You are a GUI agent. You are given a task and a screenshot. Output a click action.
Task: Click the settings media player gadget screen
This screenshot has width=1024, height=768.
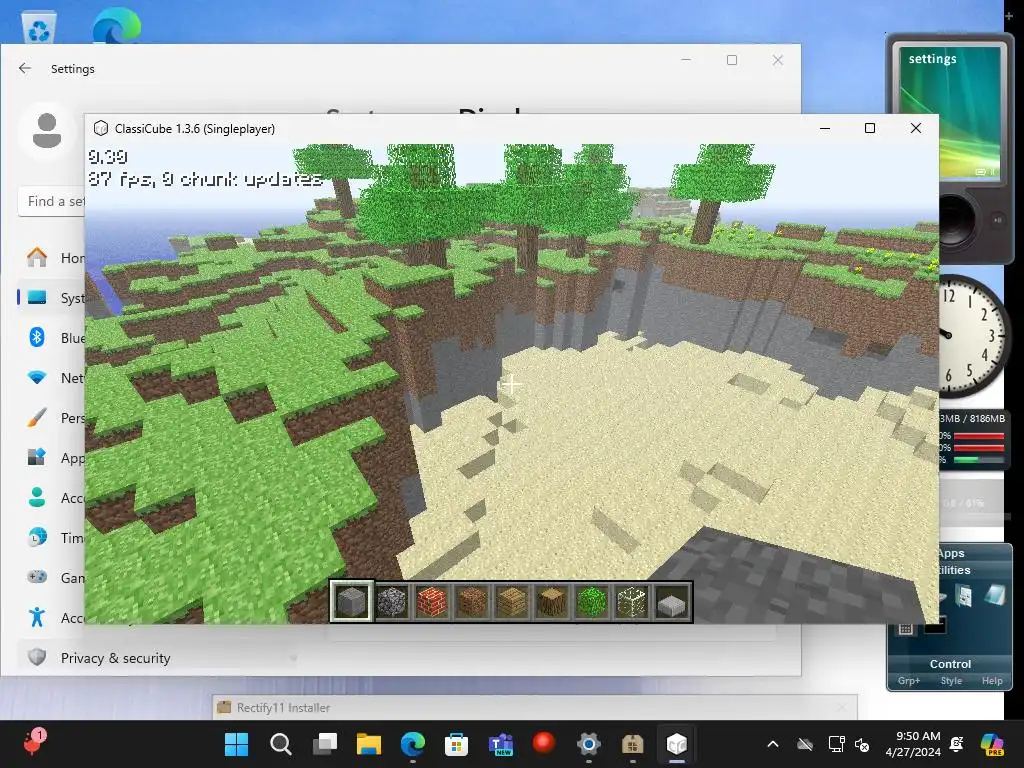point(950,112)
